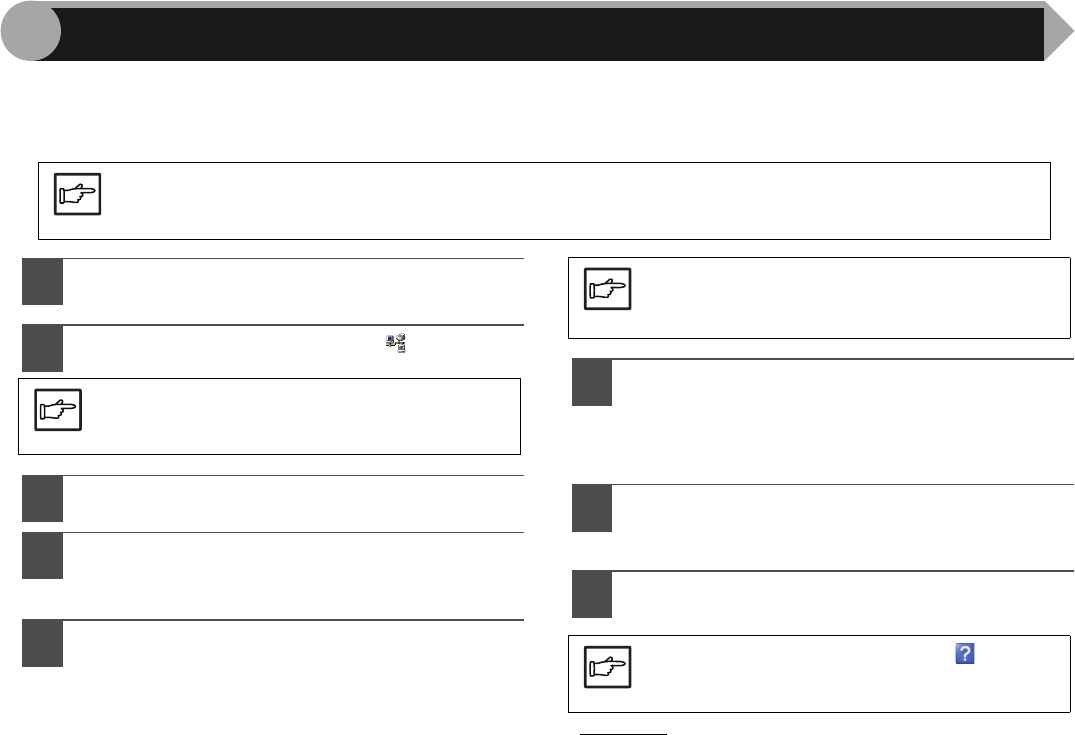This screenshot has height=735, width=1075.
Task: Select the fourth step square in the left column
Action: 43,555
